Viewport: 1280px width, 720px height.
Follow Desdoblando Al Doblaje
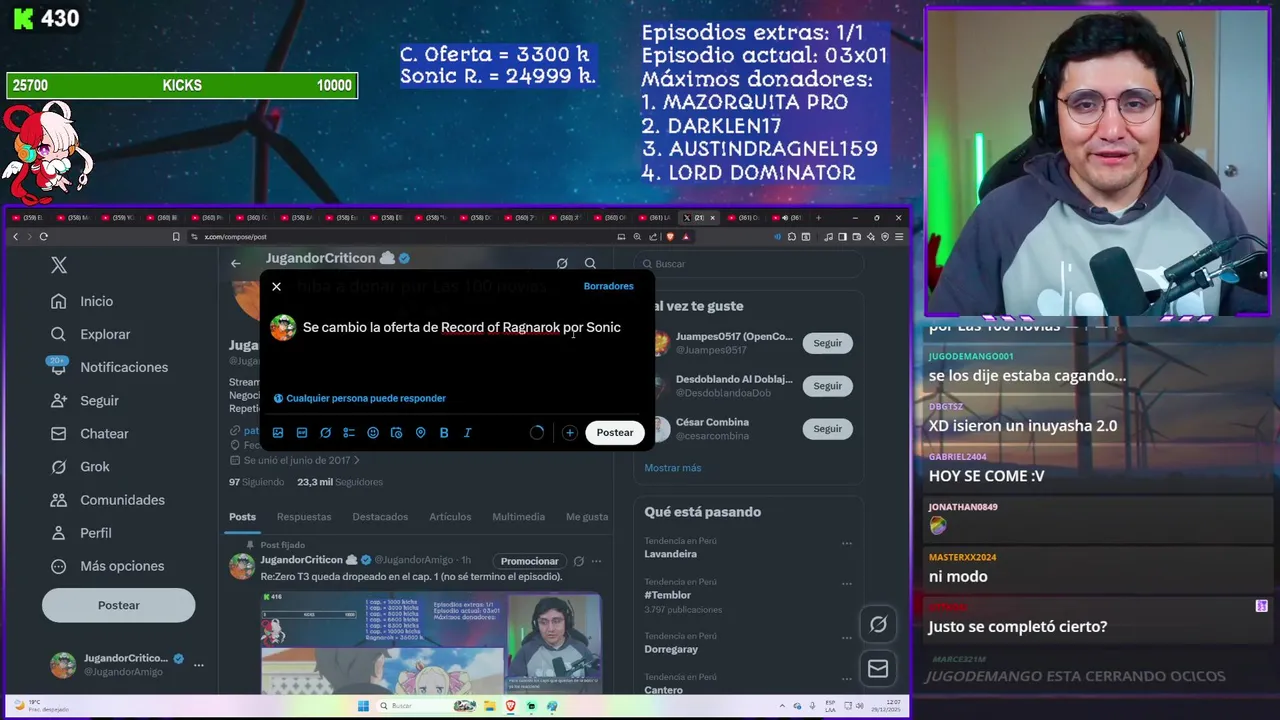[x=827, y=386]
